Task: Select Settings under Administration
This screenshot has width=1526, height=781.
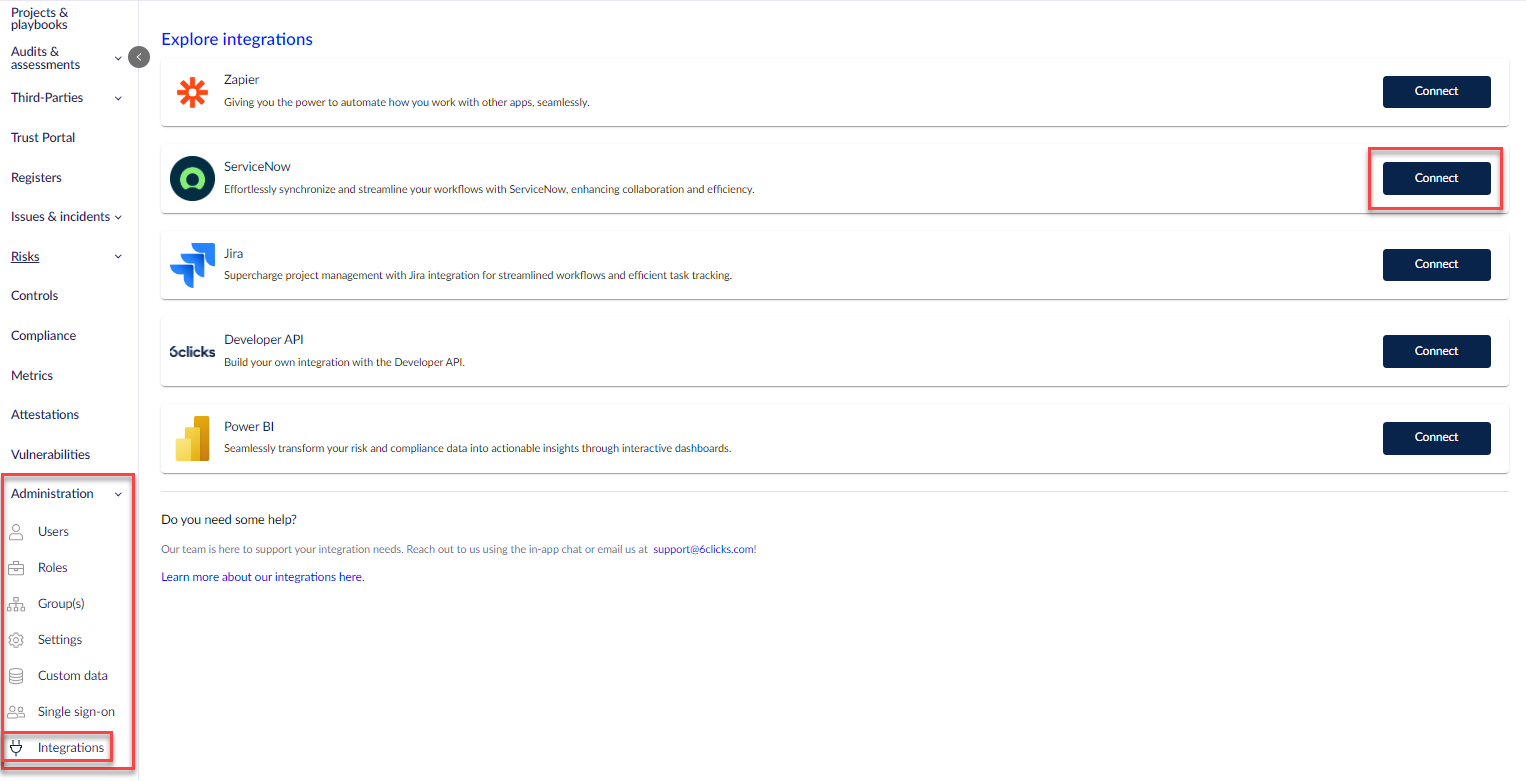Action: coord(60,640)
